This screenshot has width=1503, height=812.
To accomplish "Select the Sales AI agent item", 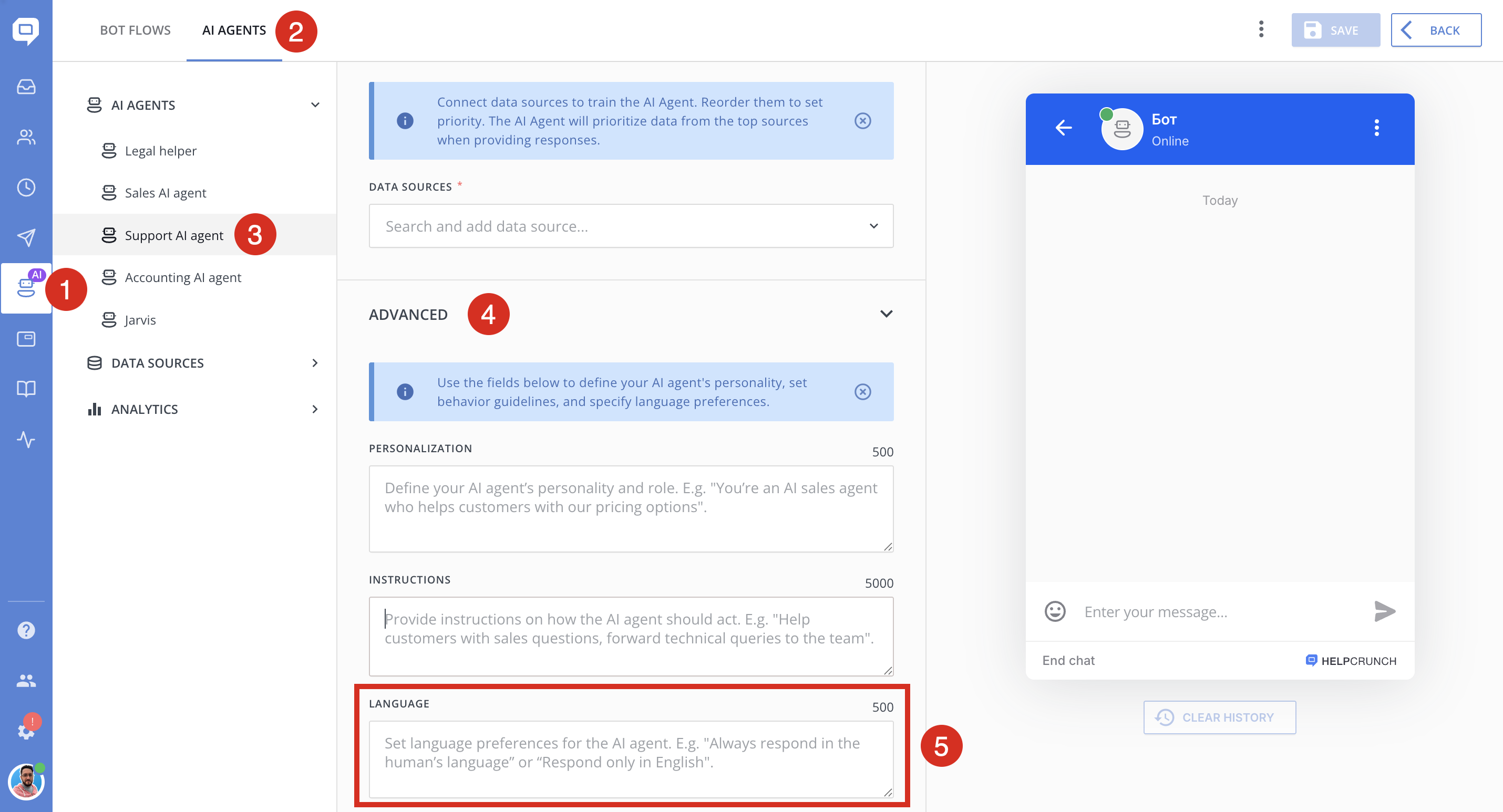I will 165,193.
